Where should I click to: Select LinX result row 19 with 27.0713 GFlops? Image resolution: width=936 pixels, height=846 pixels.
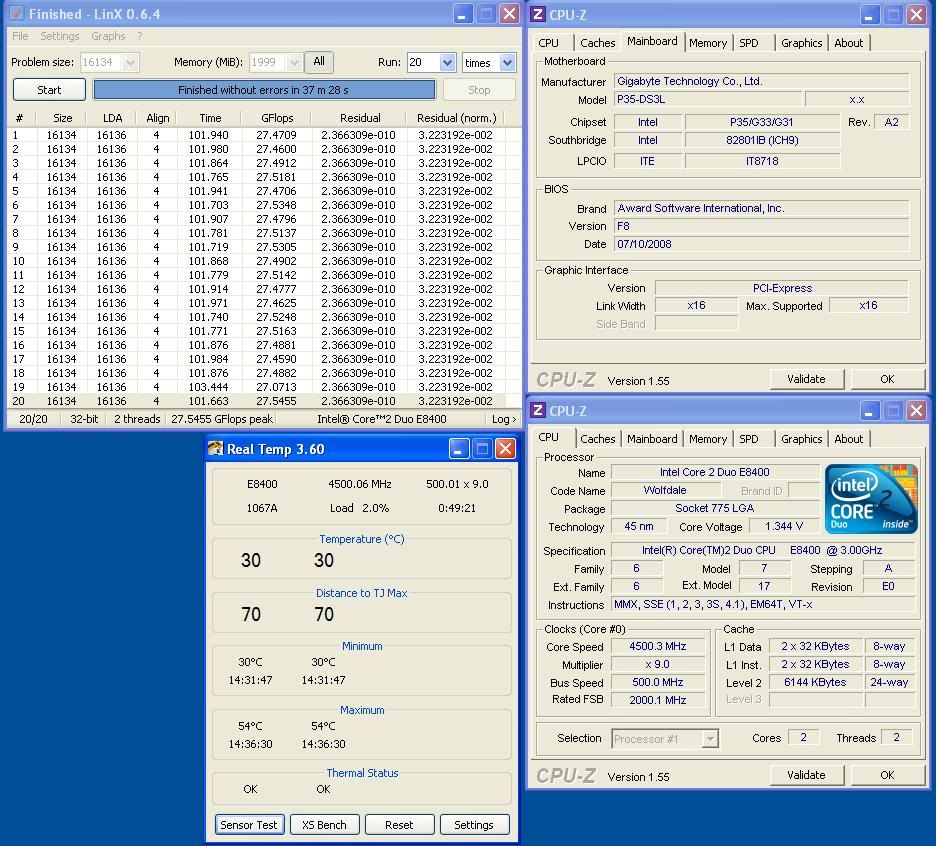257,387
